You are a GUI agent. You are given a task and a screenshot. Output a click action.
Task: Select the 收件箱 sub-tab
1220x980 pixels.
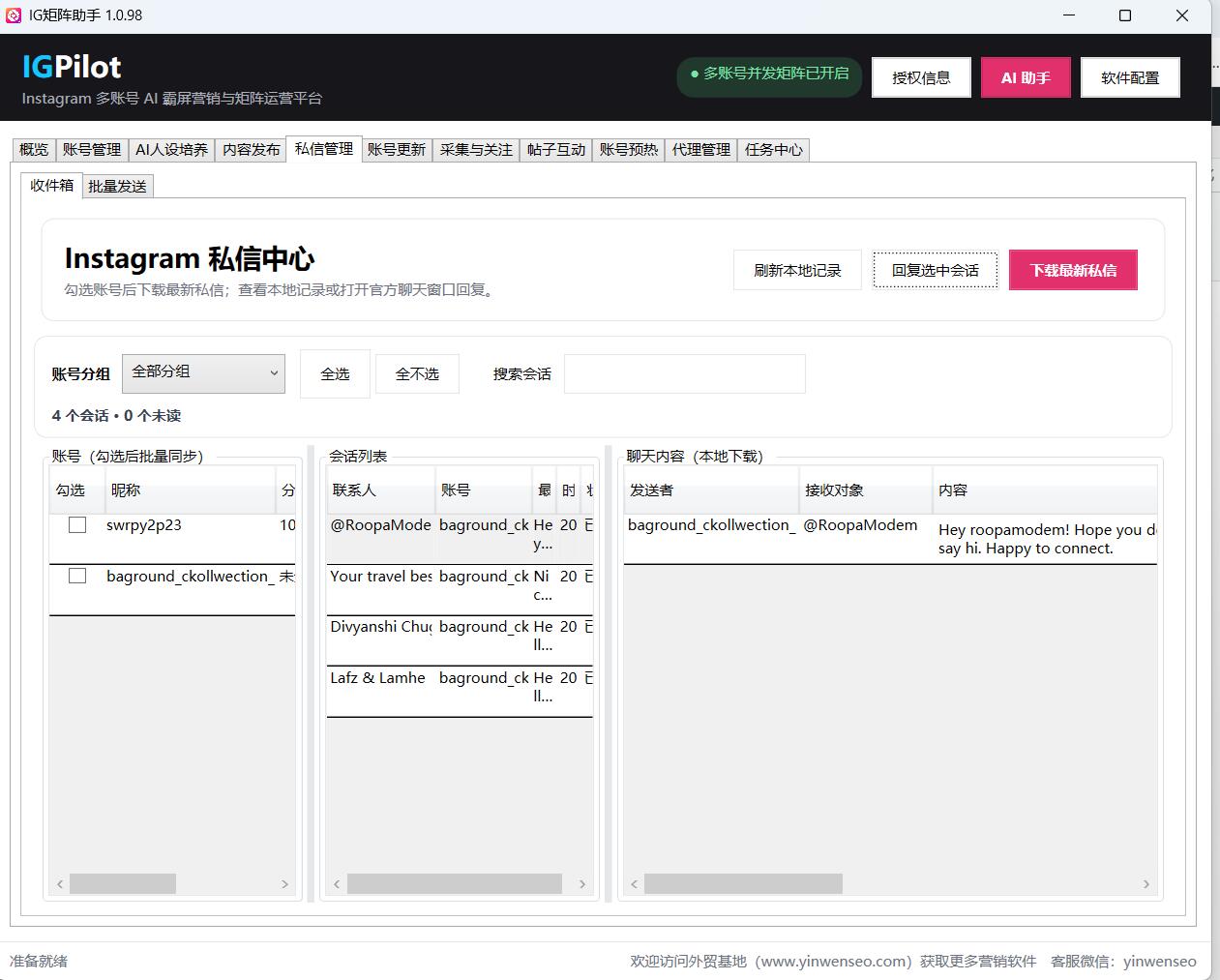point(52,185)
